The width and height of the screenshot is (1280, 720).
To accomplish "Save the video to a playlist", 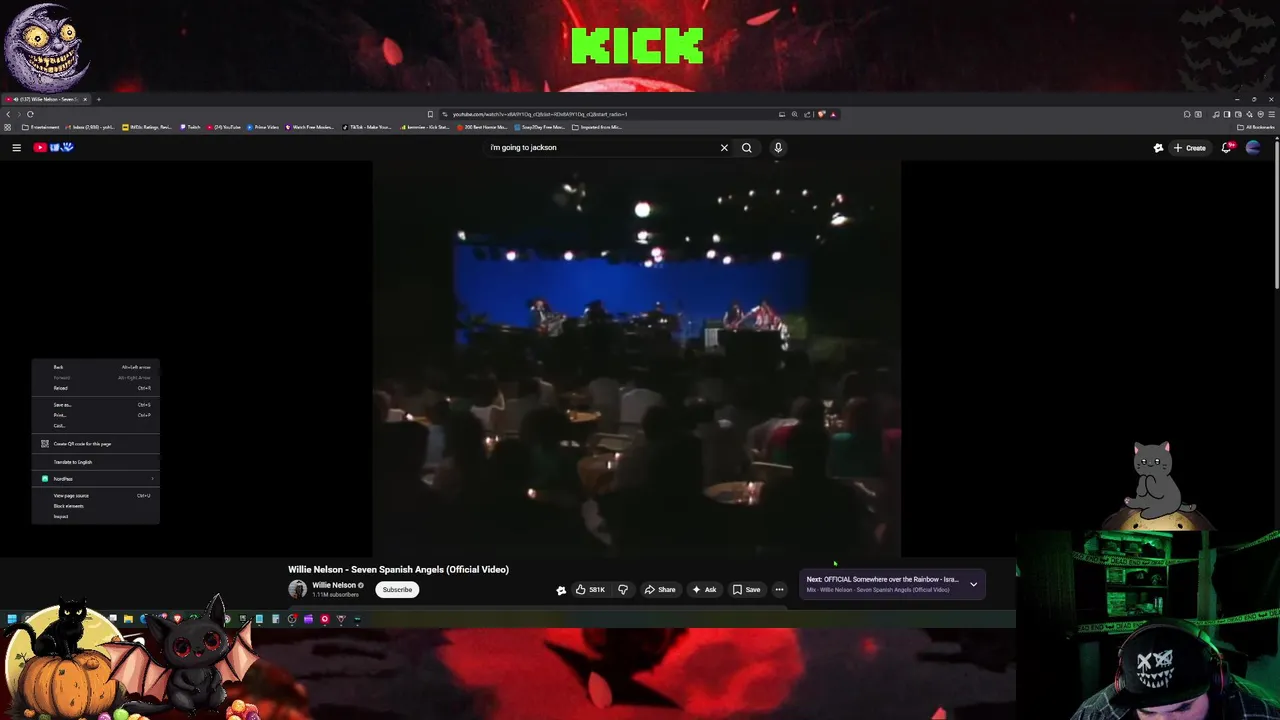I will tap(746, 589).
